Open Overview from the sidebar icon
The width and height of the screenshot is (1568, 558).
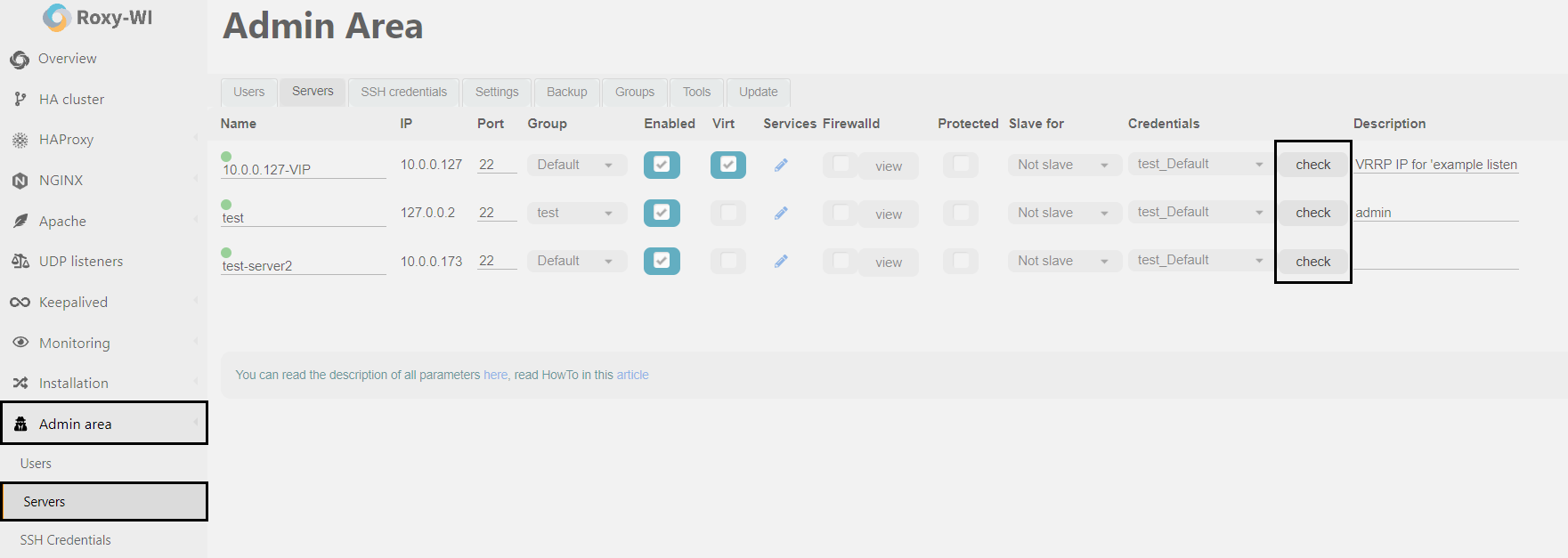click(20, 60)
